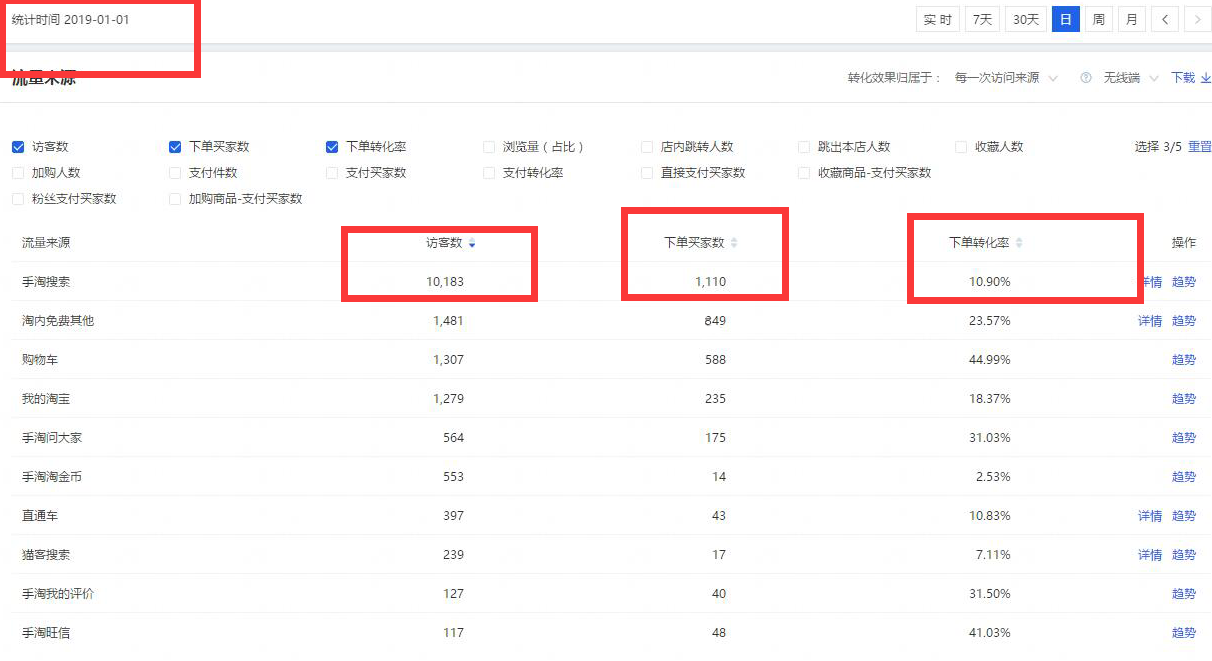The width and height of the screenshot is (1212, 661).
Task: Check the 收藏人数 checkbox
Action: tap(961, 147)
